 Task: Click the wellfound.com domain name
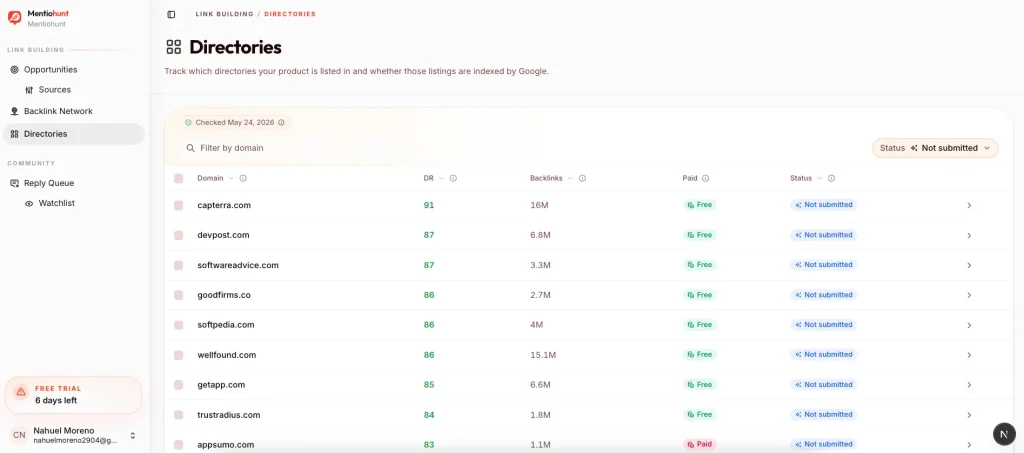tap(227, 355)
